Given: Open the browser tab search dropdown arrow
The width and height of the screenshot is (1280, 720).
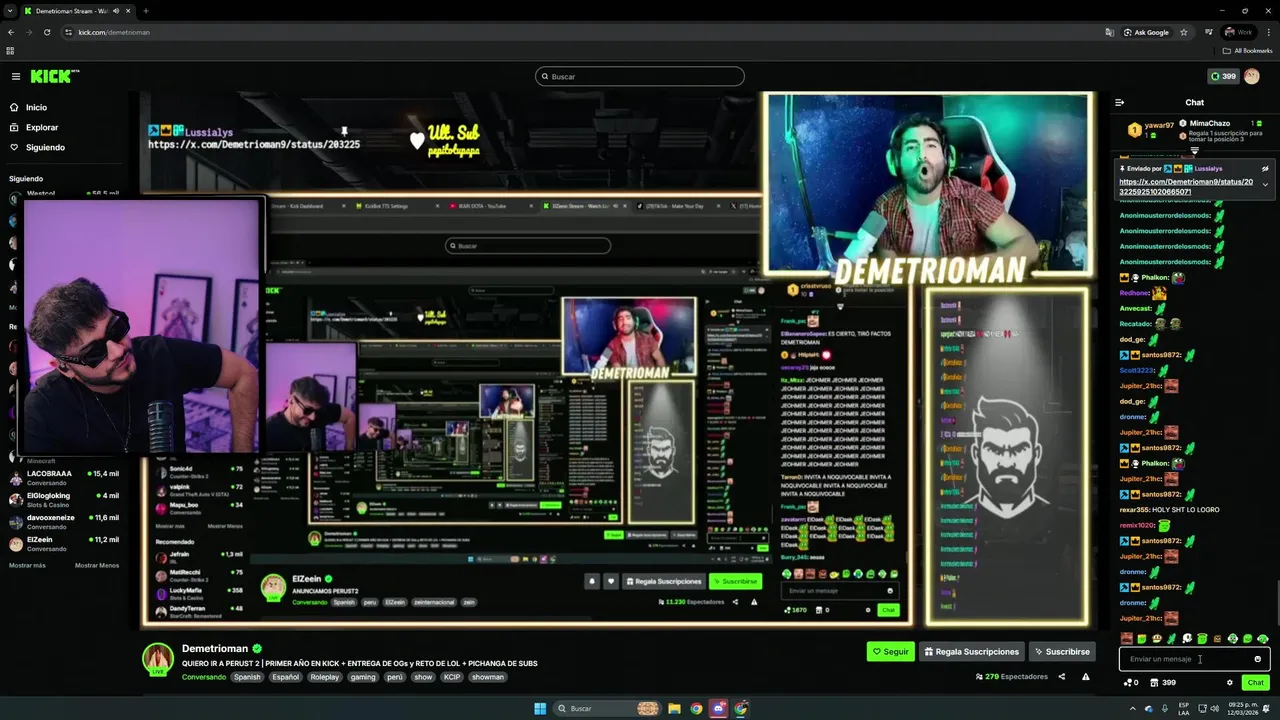Looking at the screenshot, I should click(10, 10).
